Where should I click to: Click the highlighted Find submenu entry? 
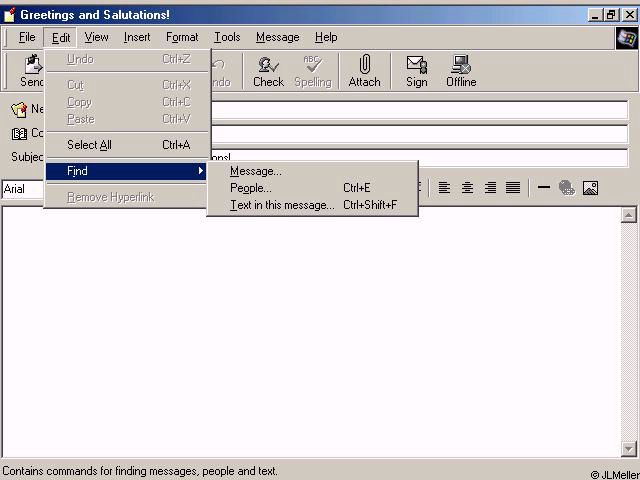(127, 171)
